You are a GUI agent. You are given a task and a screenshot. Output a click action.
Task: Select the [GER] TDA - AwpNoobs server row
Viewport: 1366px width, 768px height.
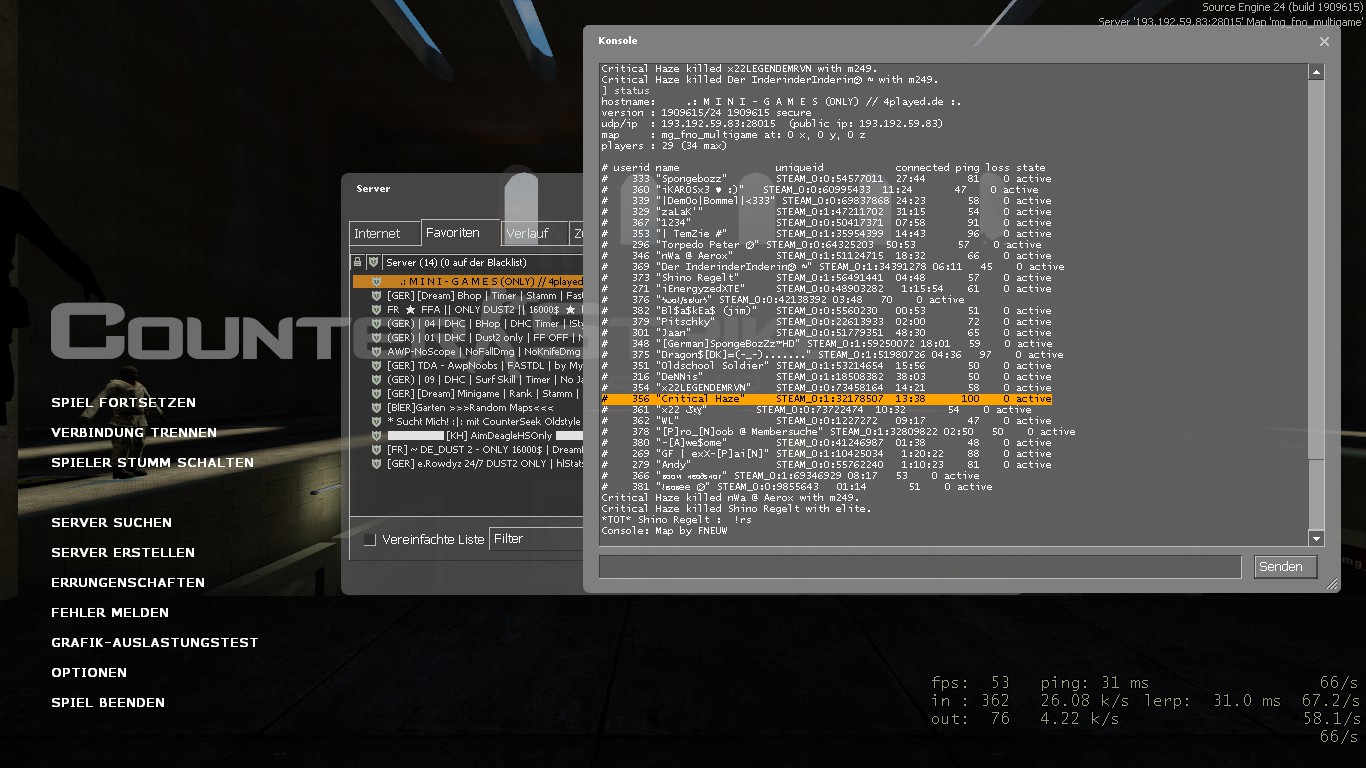pos(468,366)
